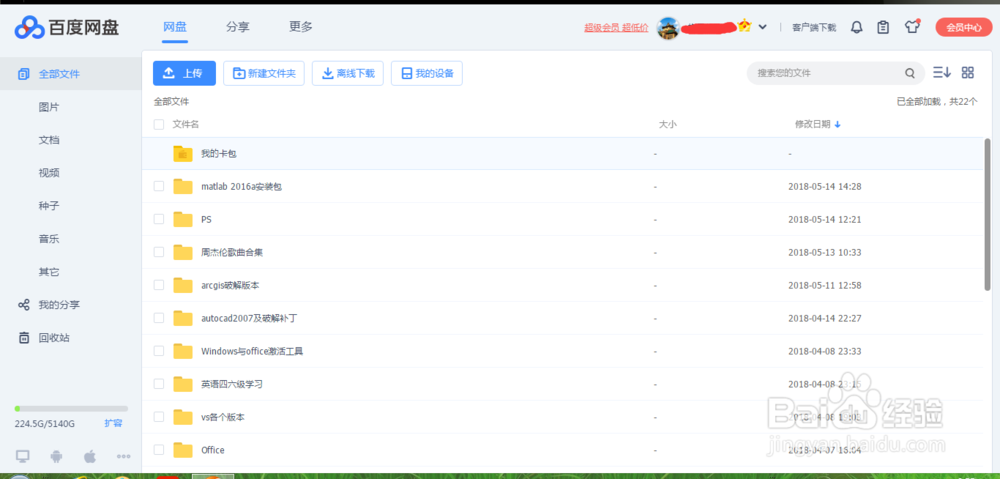Check the 英语四六级学习 checkbox

pyautogui.click(x=159, y=384)
